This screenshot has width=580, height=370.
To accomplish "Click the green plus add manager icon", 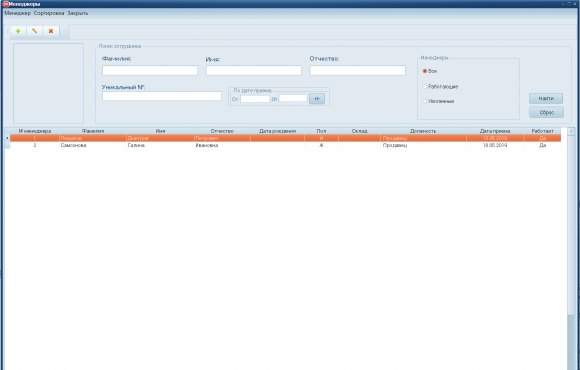I will [18, 31].
